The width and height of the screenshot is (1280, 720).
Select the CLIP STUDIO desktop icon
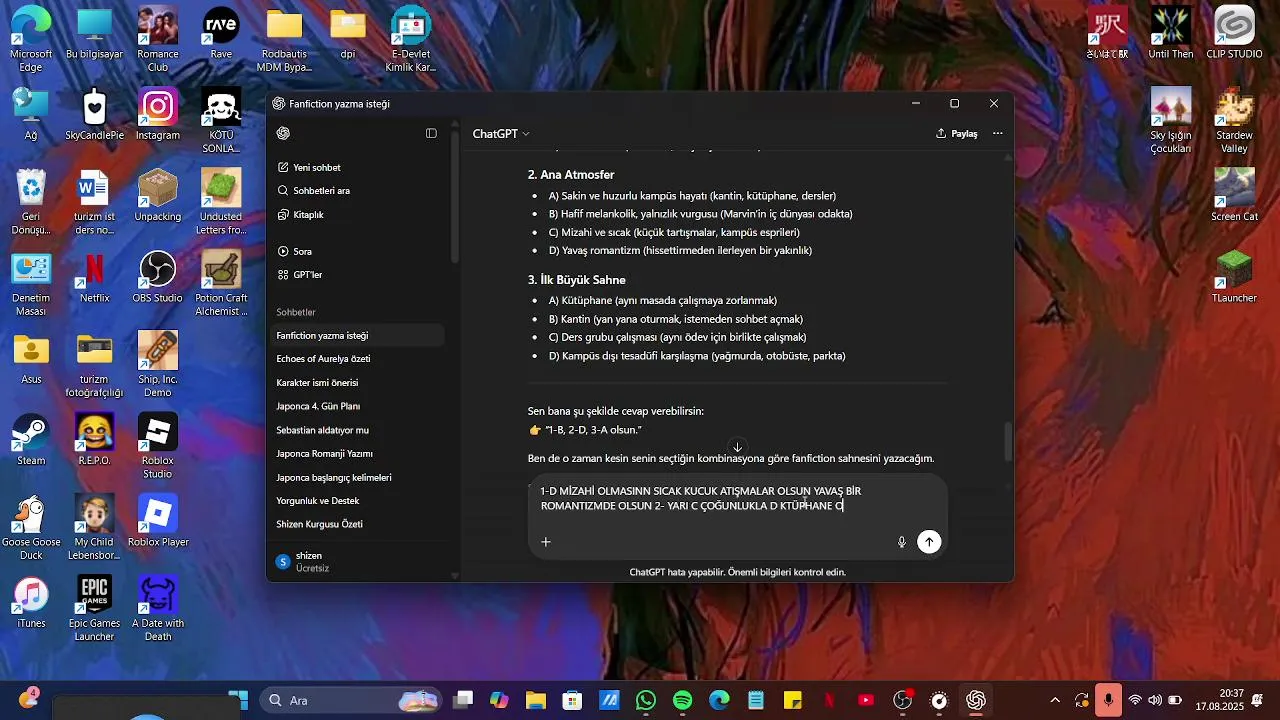1234,34
